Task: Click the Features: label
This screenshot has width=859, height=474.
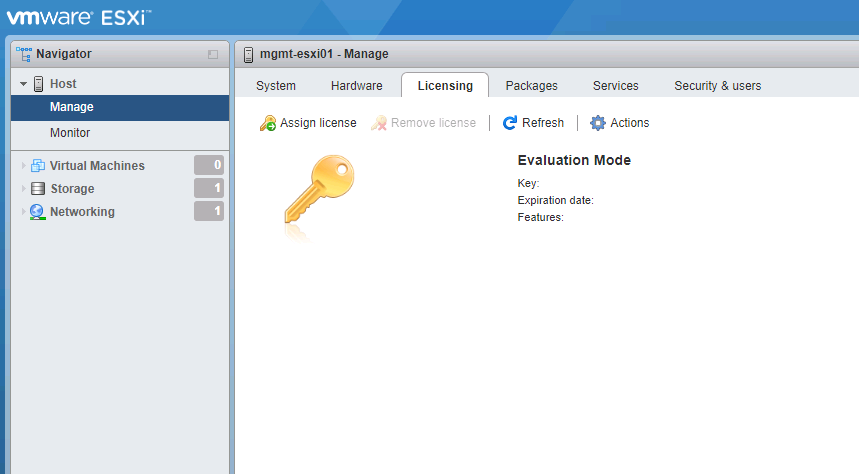Action: (541, 217)
